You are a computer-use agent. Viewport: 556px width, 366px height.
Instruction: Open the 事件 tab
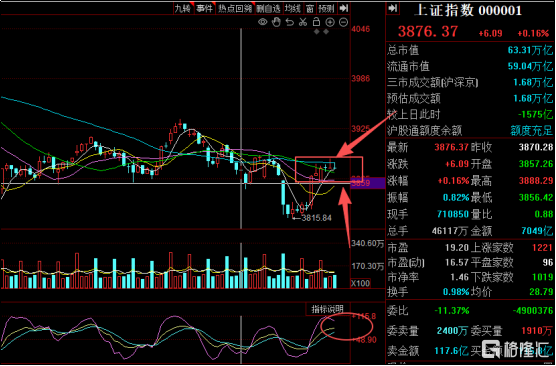tap(204, 8)
